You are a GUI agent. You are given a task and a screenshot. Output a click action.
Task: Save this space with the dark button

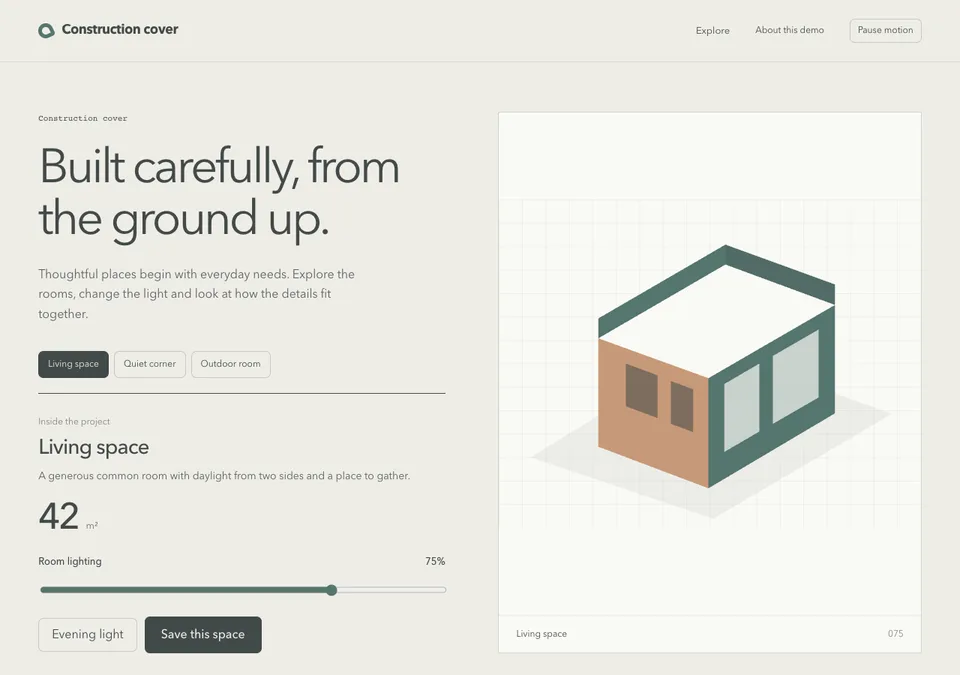203,635
